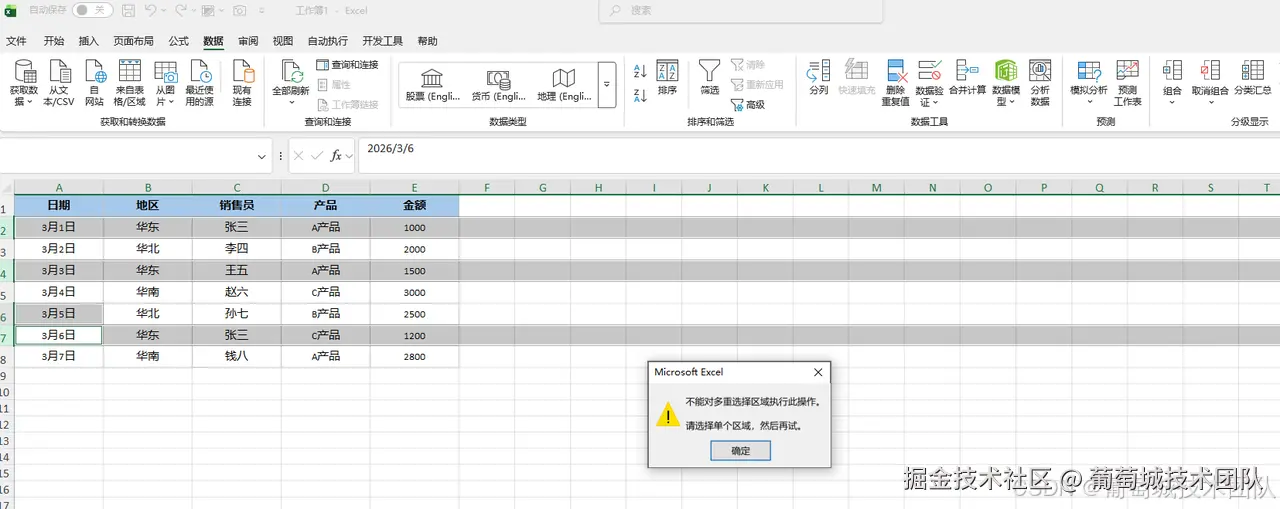This screenshot has height=509, width=1280.
Task: Select column header F
Action: click(487, 187)
